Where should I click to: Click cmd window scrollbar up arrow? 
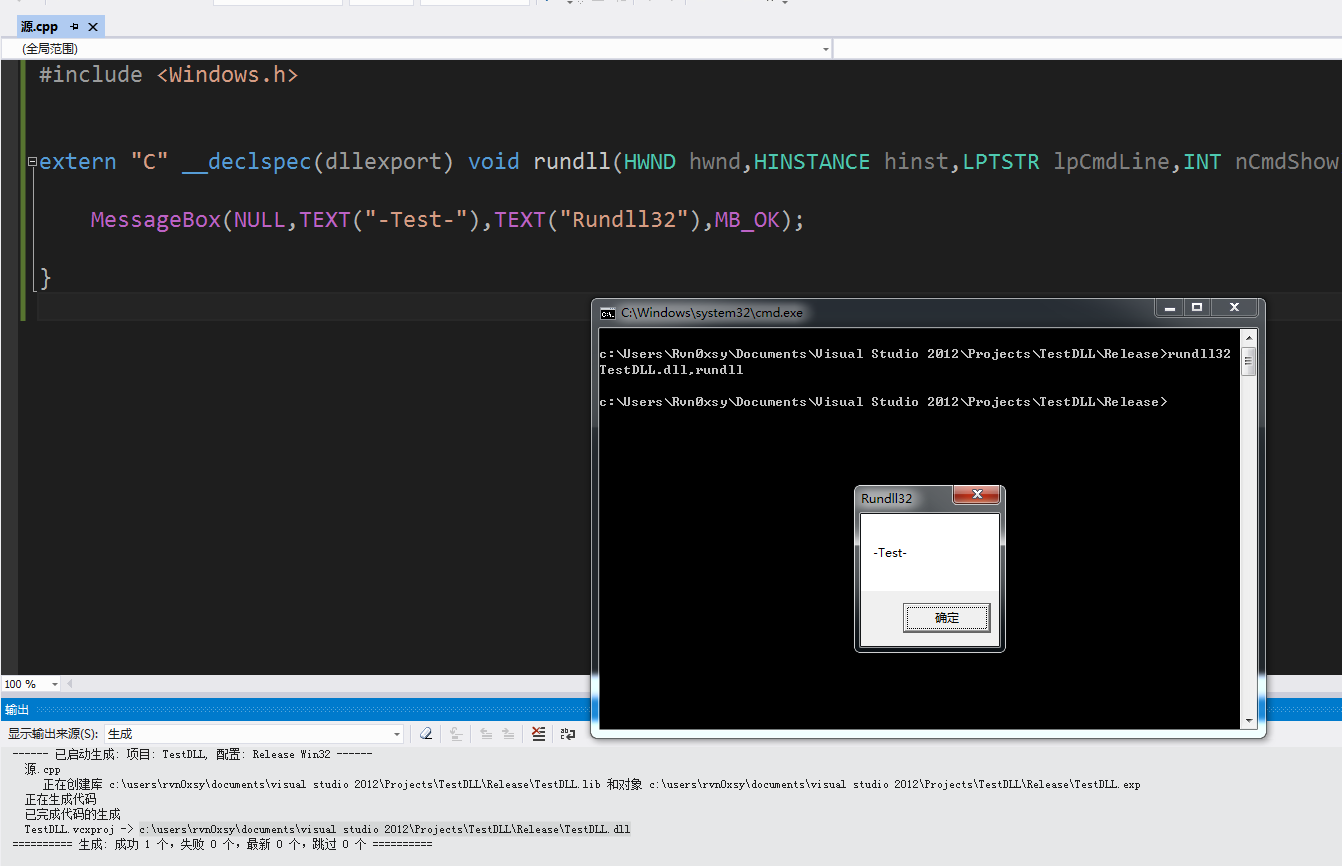tap(1248, 337)
